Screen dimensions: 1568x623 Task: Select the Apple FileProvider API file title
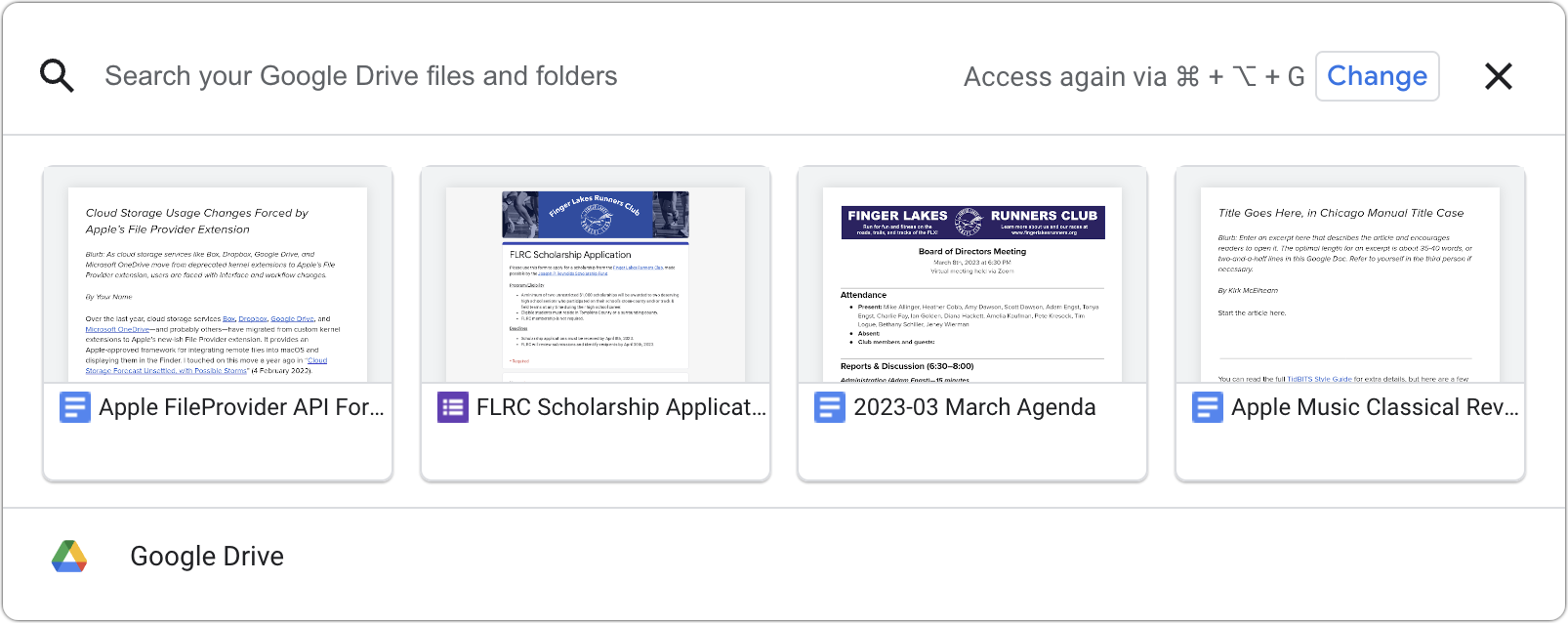tap(241, 407)
